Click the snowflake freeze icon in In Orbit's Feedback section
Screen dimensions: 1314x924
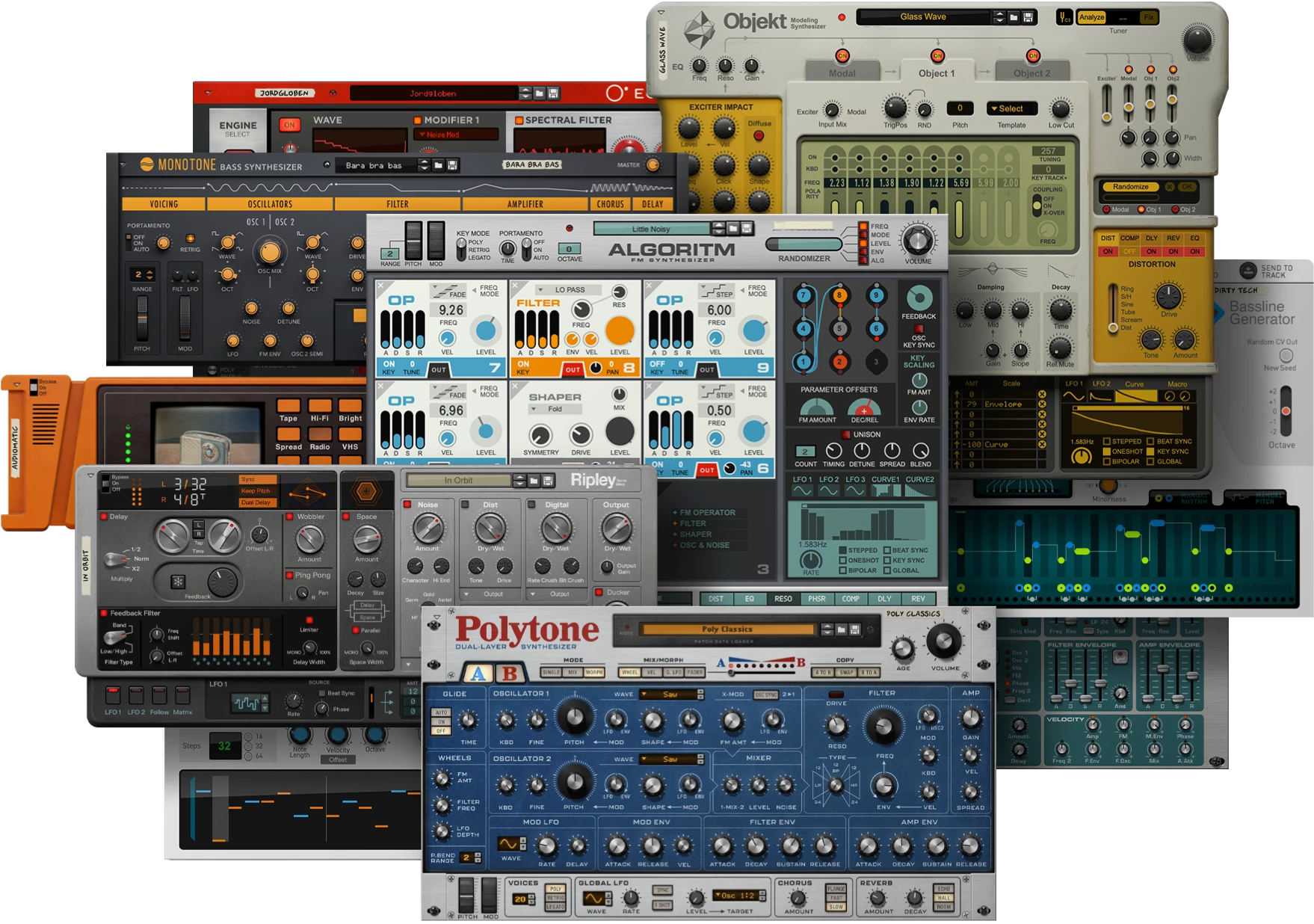178,583
